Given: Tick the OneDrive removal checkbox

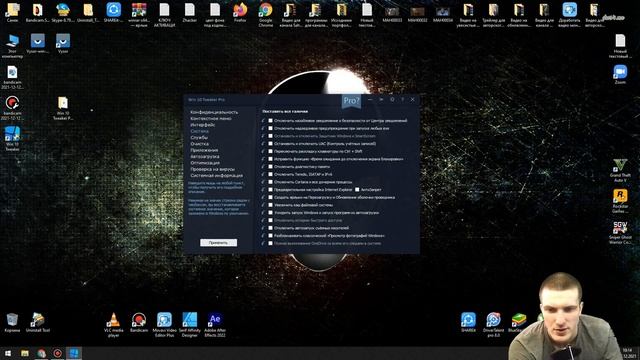Looking at the screenshot, I should [270, 243].
